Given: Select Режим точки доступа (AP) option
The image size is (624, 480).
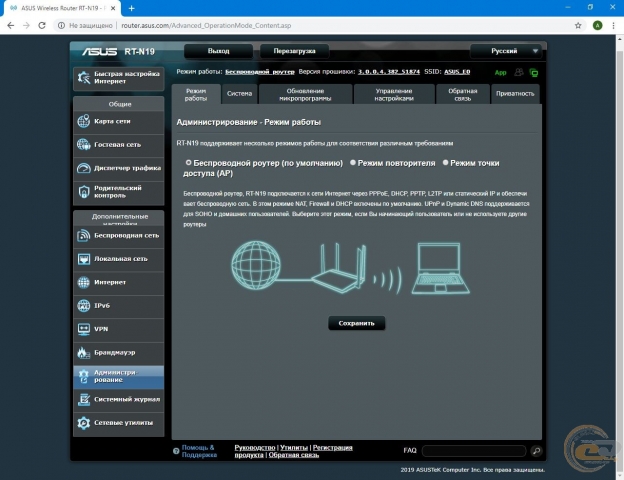Looking at the screenshot, I should 446,163.
